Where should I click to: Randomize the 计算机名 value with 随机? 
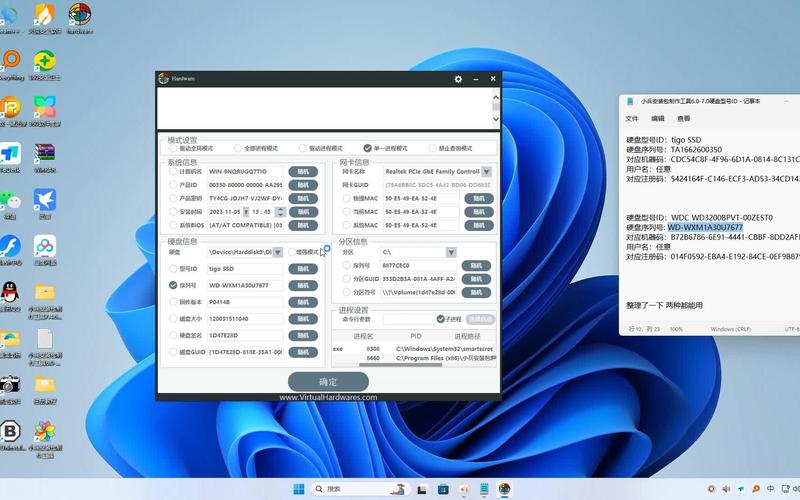[x=303, y=171]
